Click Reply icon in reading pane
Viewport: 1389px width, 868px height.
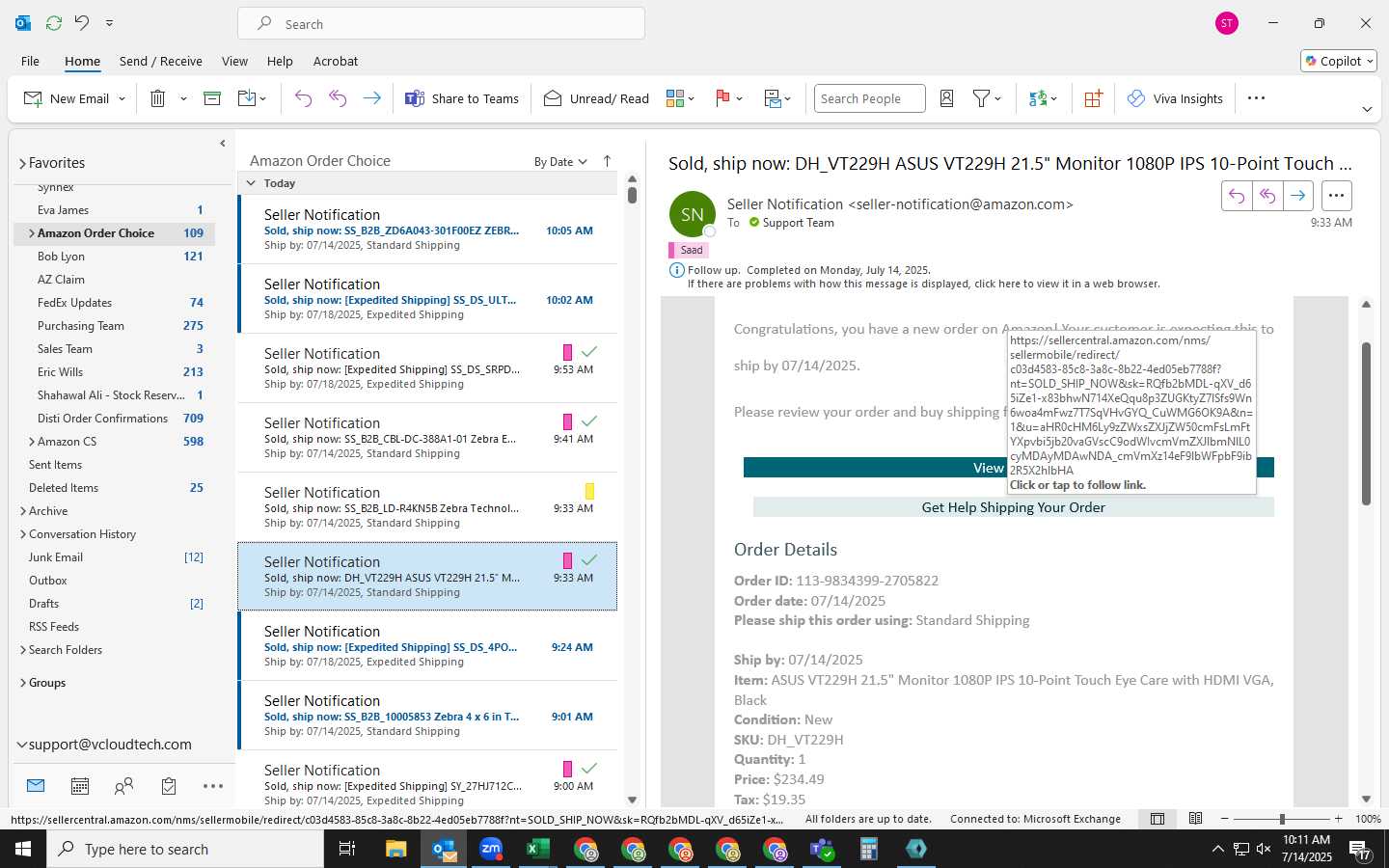point(1237,196)
